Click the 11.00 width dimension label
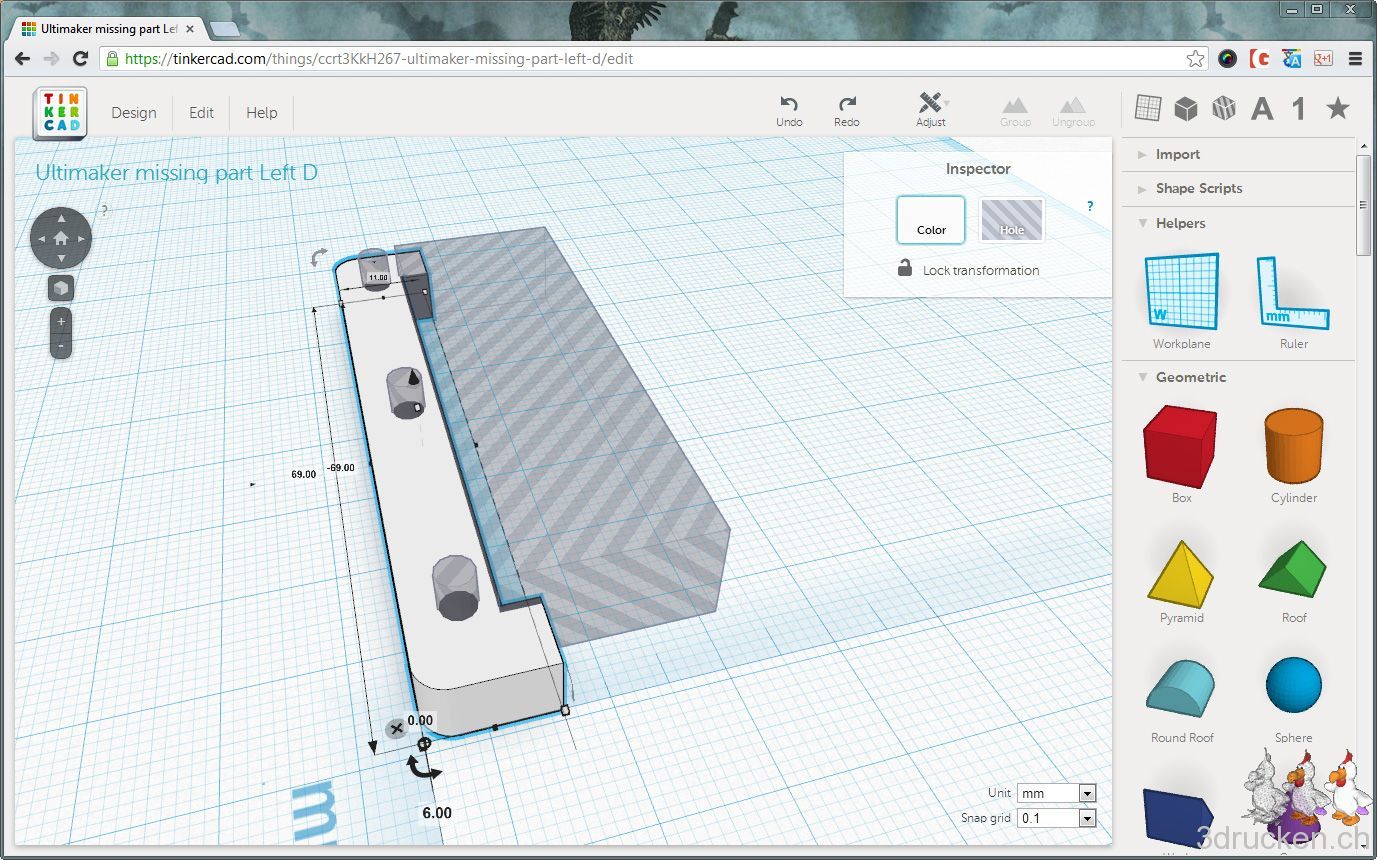The image size is (1377, 860). [x=378, y=277]
